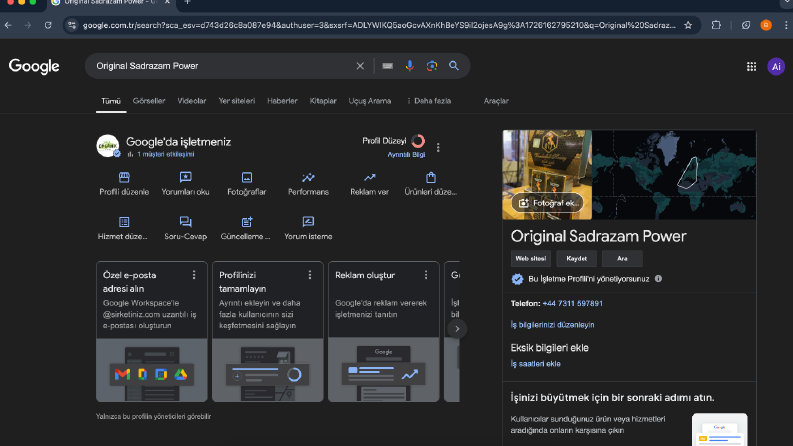
Task: Switch to Görseller tab
Action: pyautogui.click(x=149, y=101)
